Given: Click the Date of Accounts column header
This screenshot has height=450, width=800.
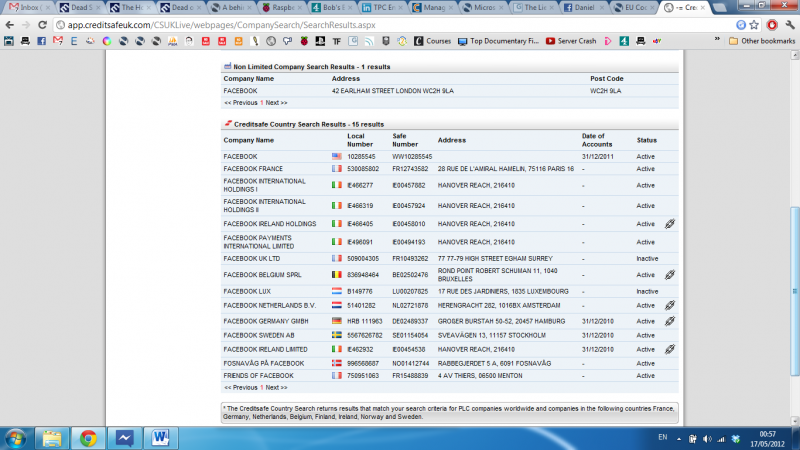Looking at the screenshot, I should point(596,140).
